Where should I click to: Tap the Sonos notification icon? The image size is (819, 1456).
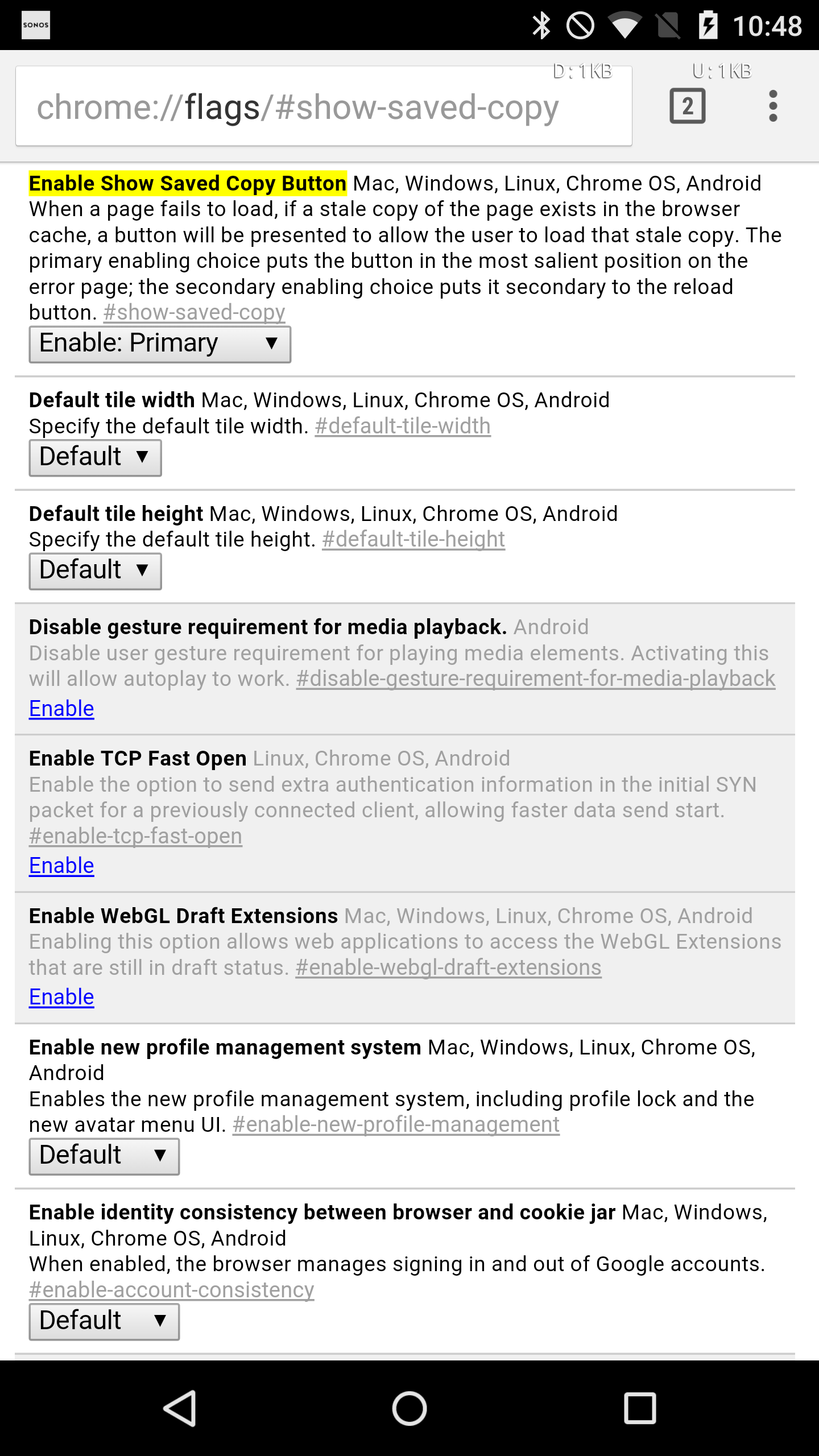[35, 24]
